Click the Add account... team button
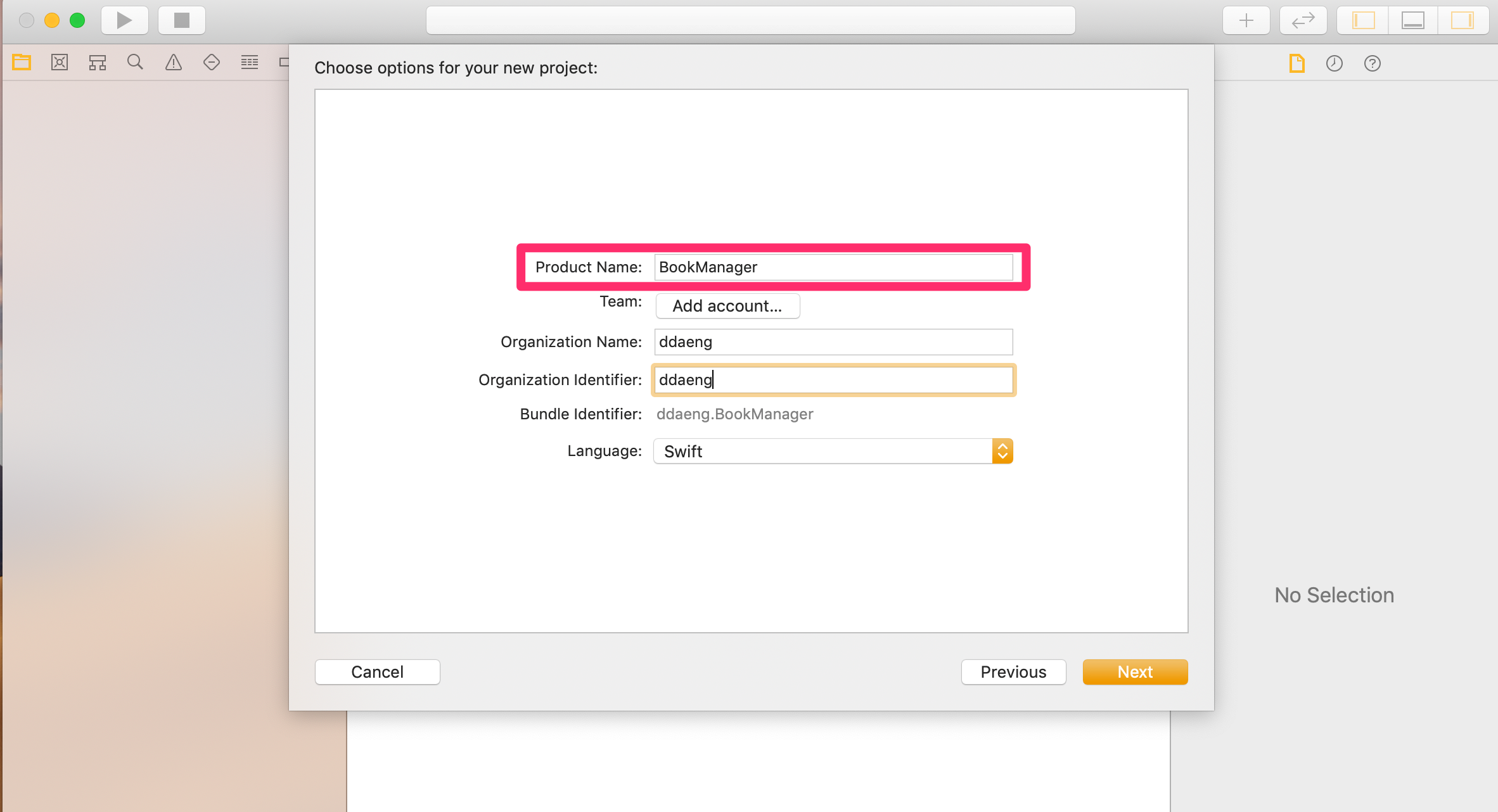Screen dimensions: 1498x812 coord(727,306)
